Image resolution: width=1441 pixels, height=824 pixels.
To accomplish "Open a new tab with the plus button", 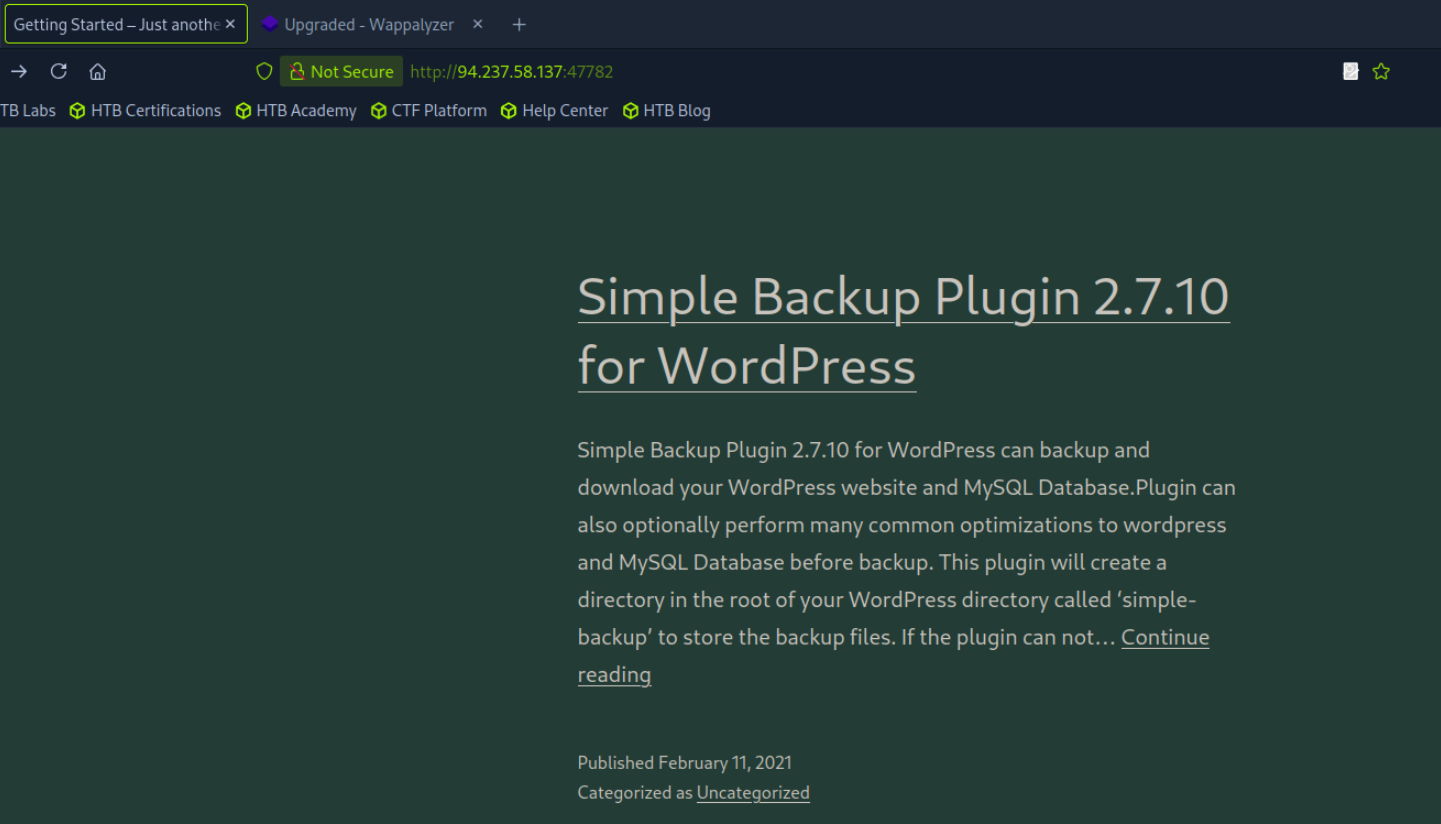I will click(x=519, y=24).
